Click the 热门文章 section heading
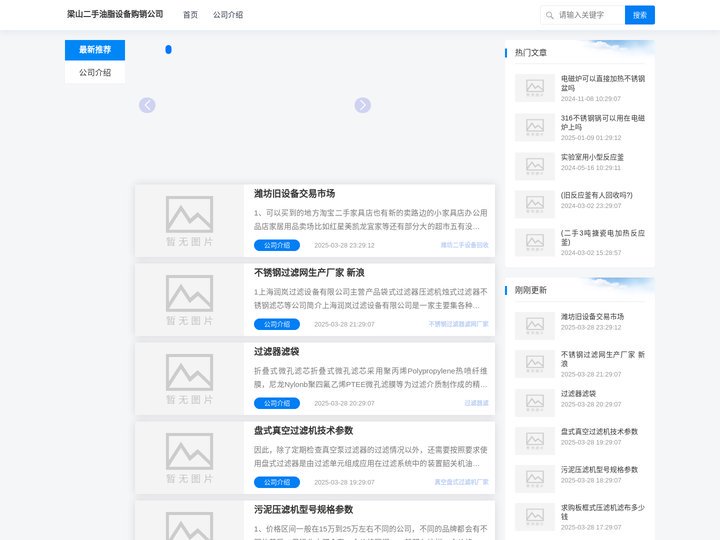The width and height of the screenshot is (720, 540). (x=530, y=52)
